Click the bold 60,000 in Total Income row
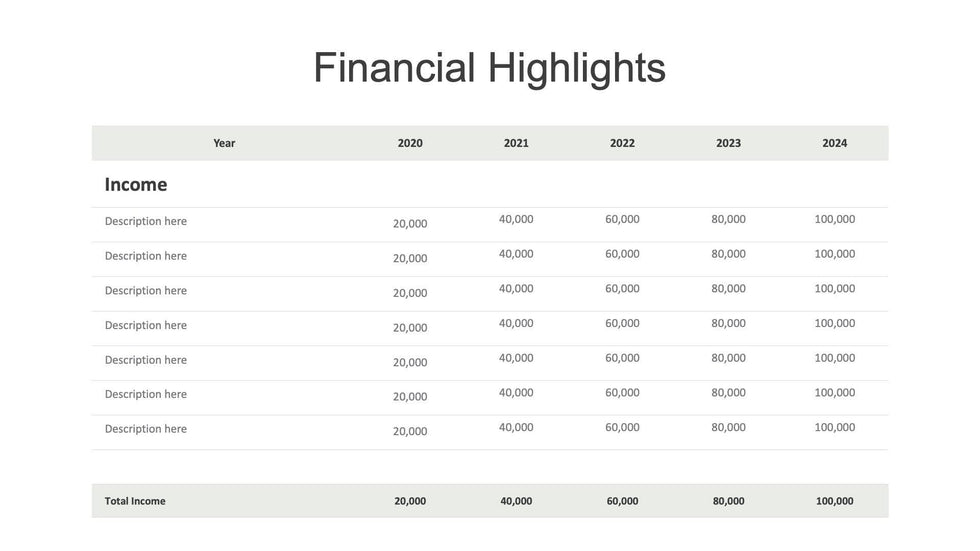 622,501
